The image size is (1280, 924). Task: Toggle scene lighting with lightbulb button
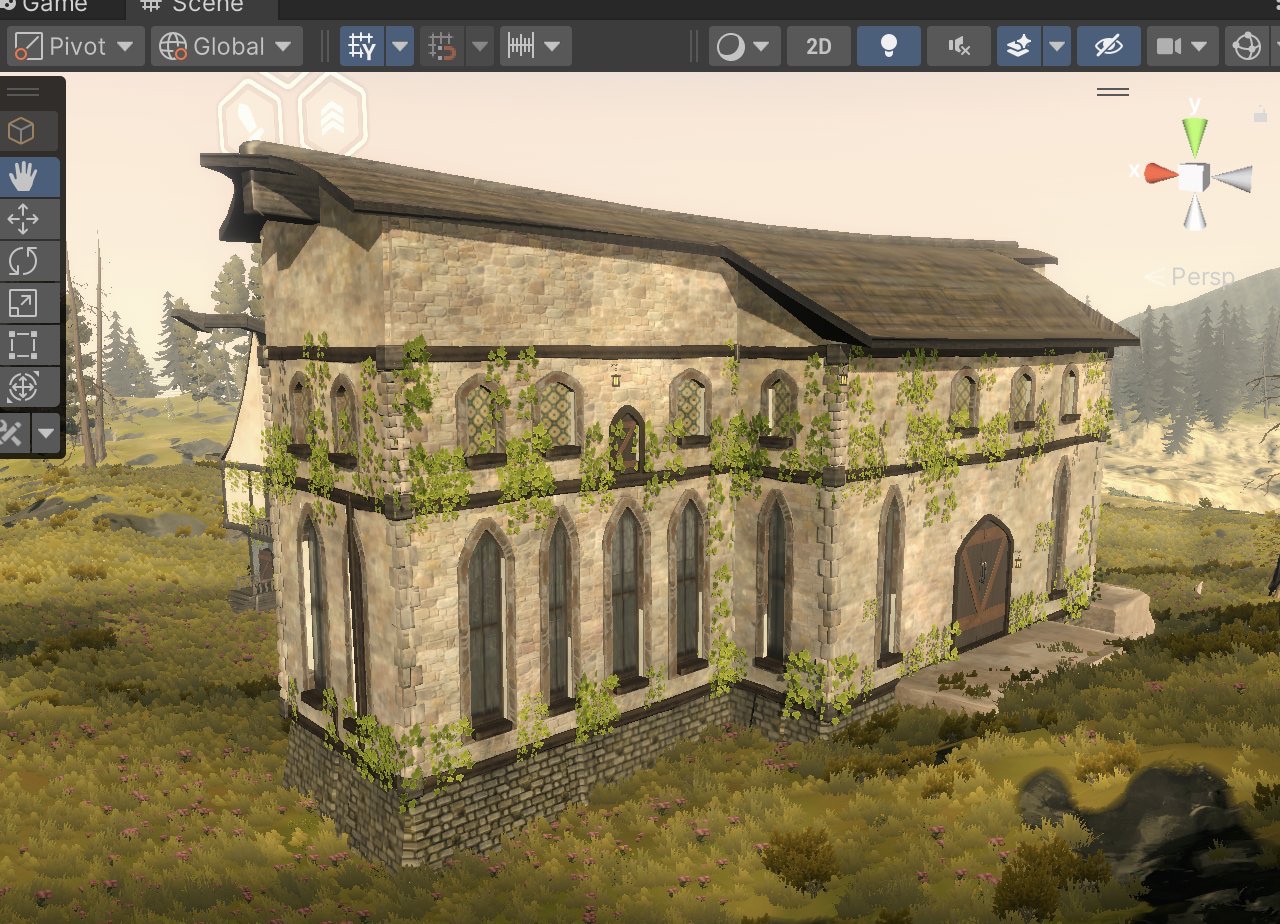coord(887,47)
